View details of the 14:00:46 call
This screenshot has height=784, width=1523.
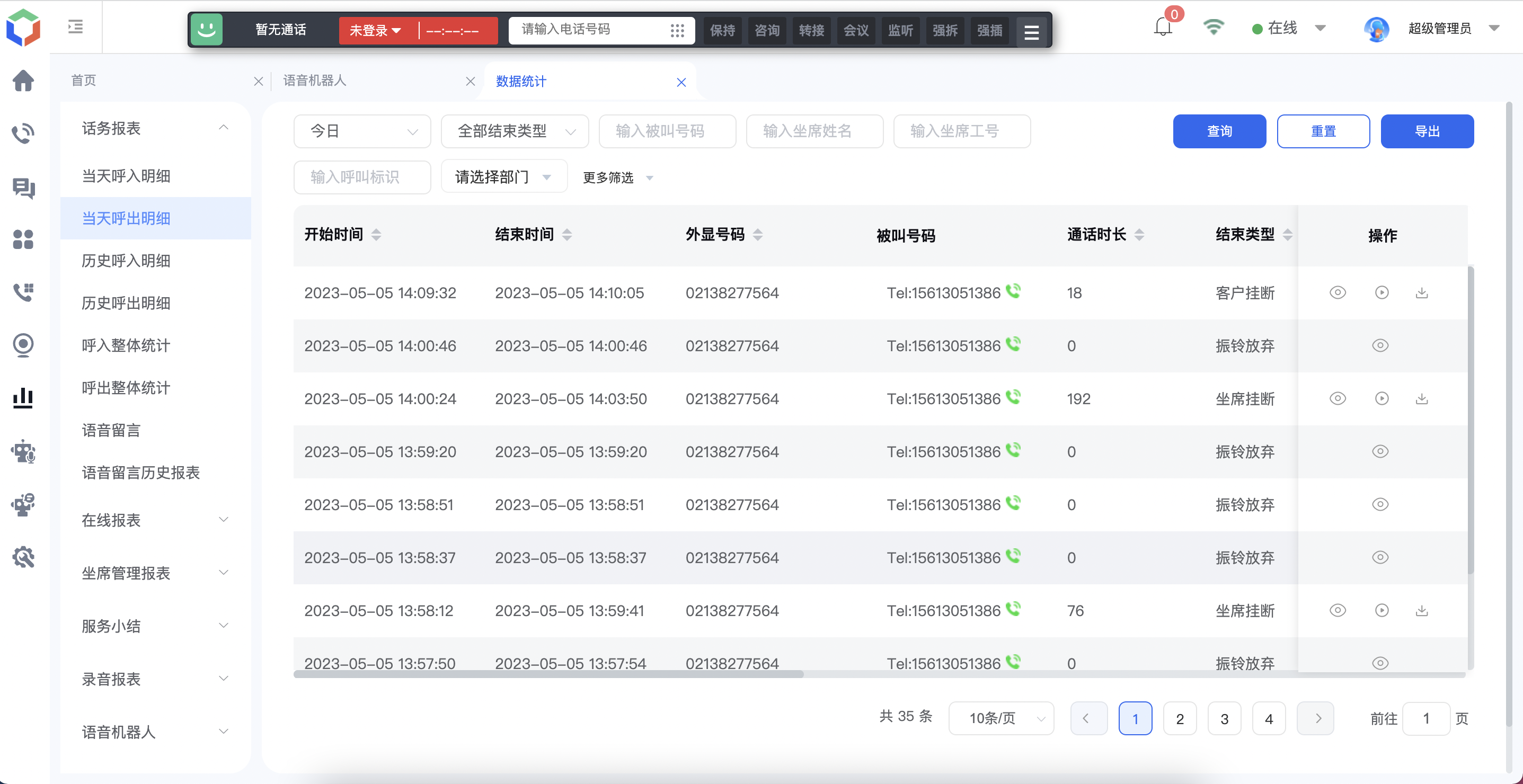(x=1380, y=345)
